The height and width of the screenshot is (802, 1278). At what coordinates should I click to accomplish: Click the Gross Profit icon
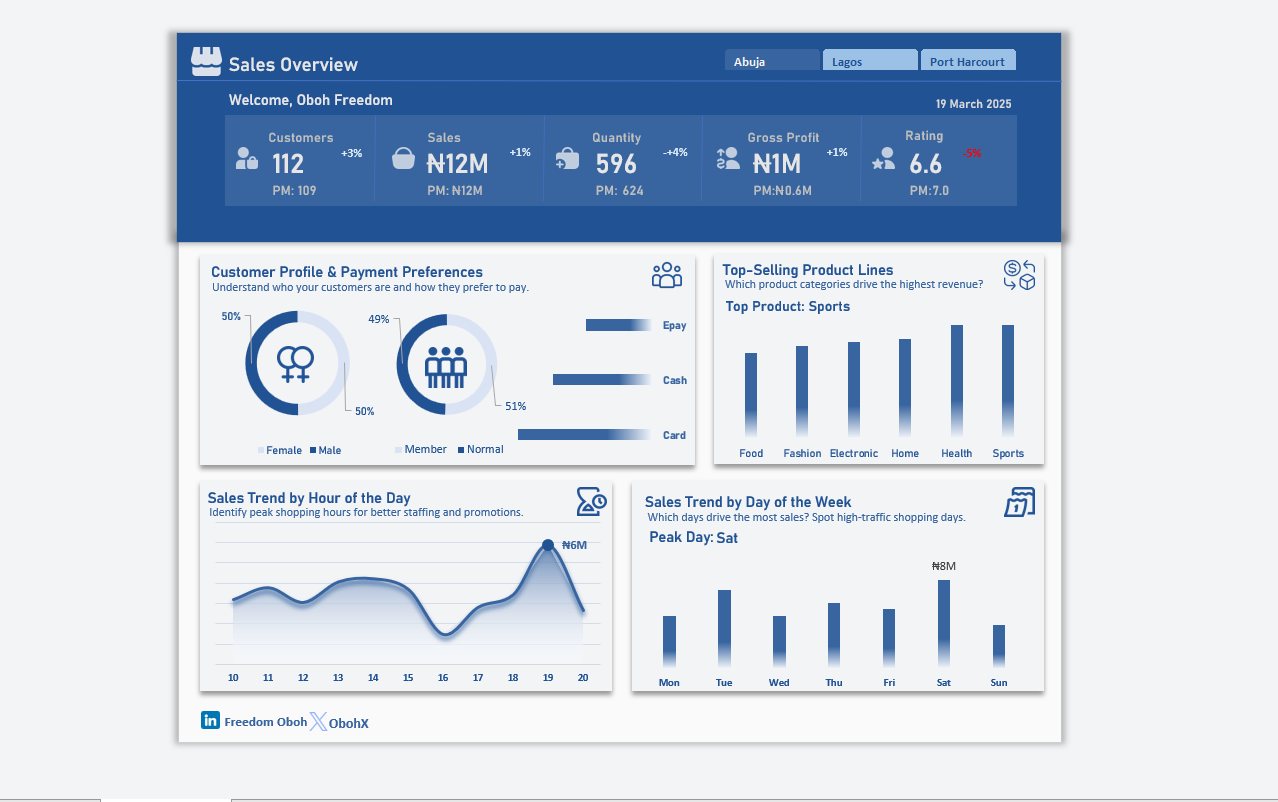click(x=728, y=158)
